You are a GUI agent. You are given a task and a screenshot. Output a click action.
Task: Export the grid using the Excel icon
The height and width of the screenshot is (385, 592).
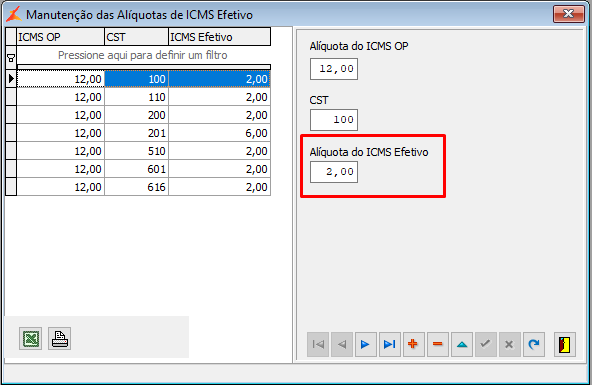coord(31,339)
